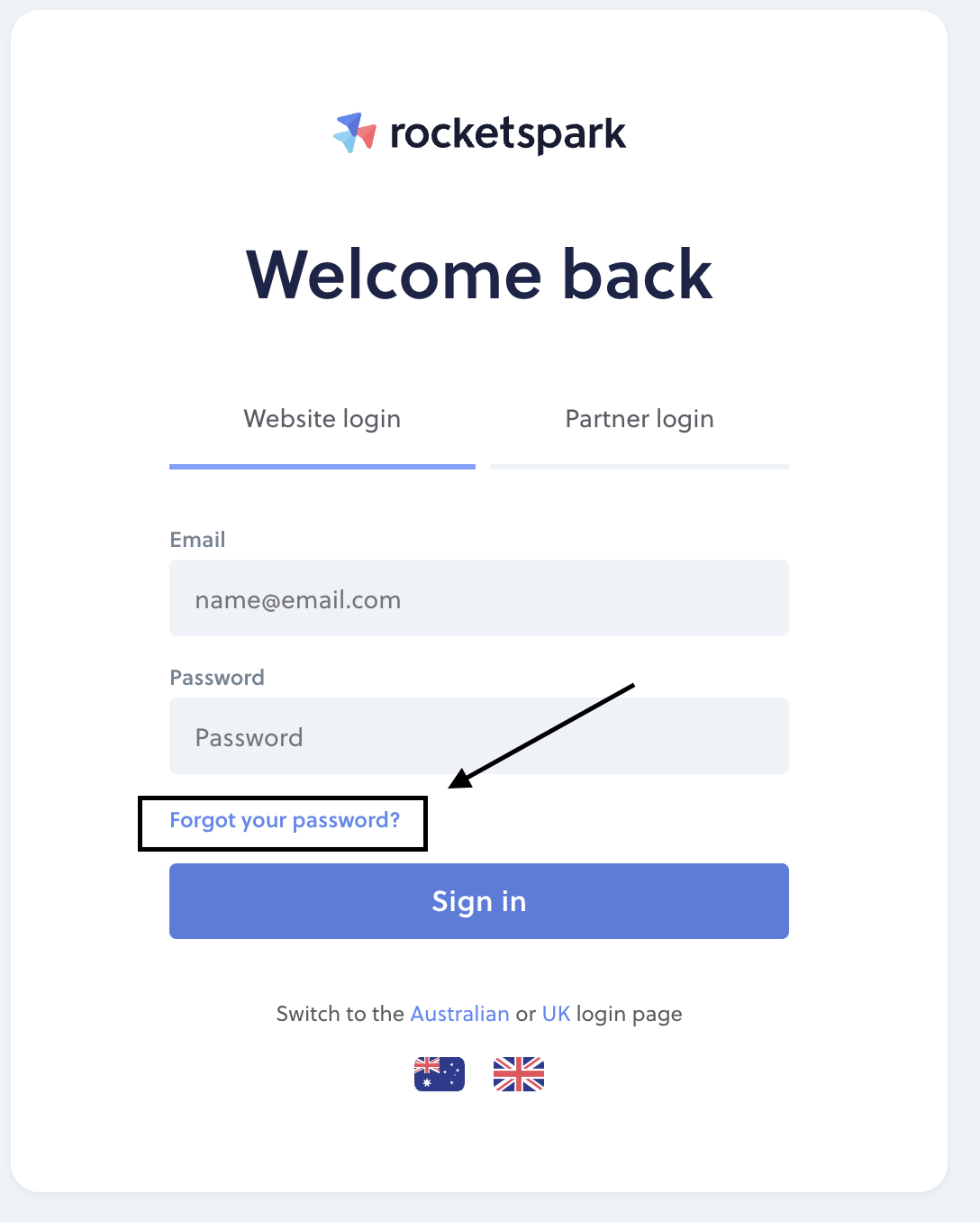
Task: Follow the UK login page link
Action: point(557,1014)
